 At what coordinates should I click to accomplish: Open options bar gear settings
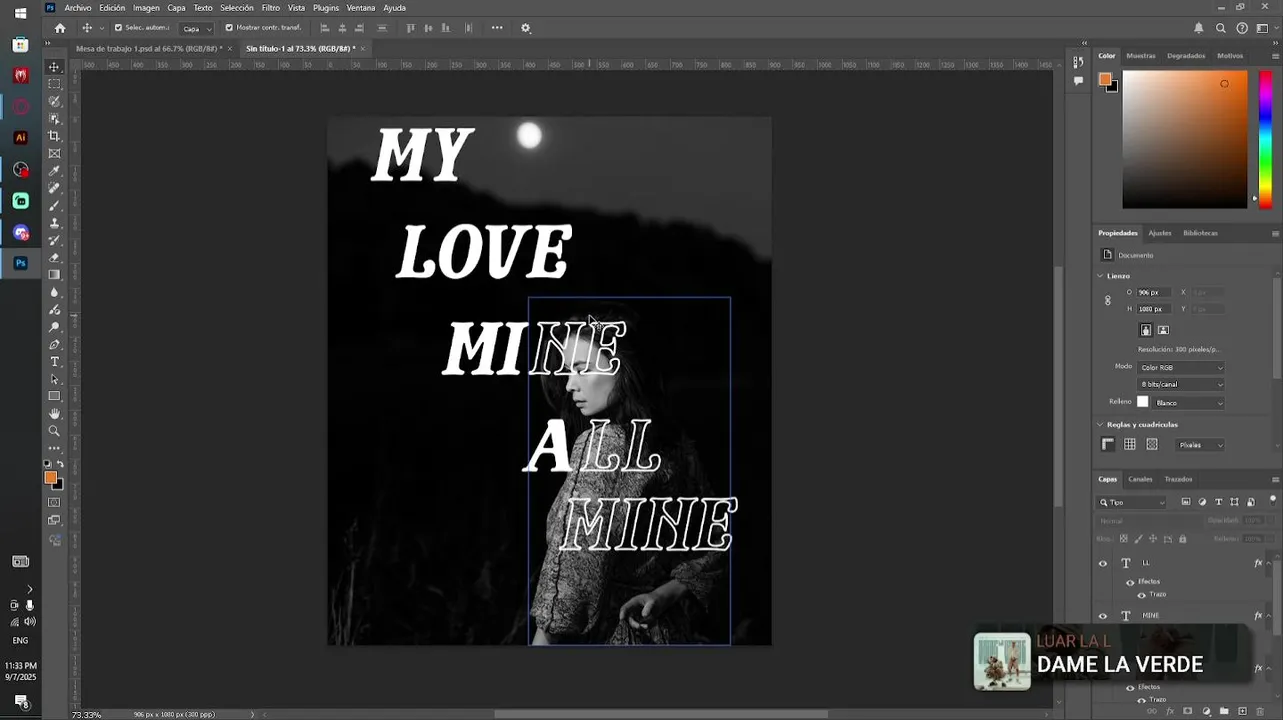526,28
